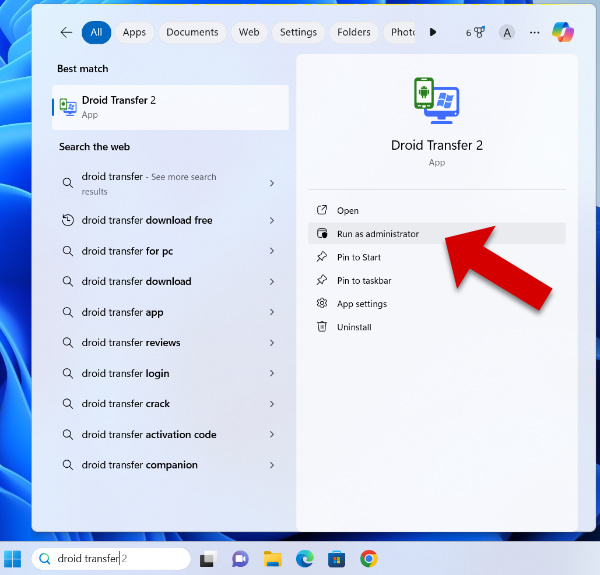Viewport: 600px width, 575px height.
Task: Open the three-dot more options menu
Action: point(535,33)
